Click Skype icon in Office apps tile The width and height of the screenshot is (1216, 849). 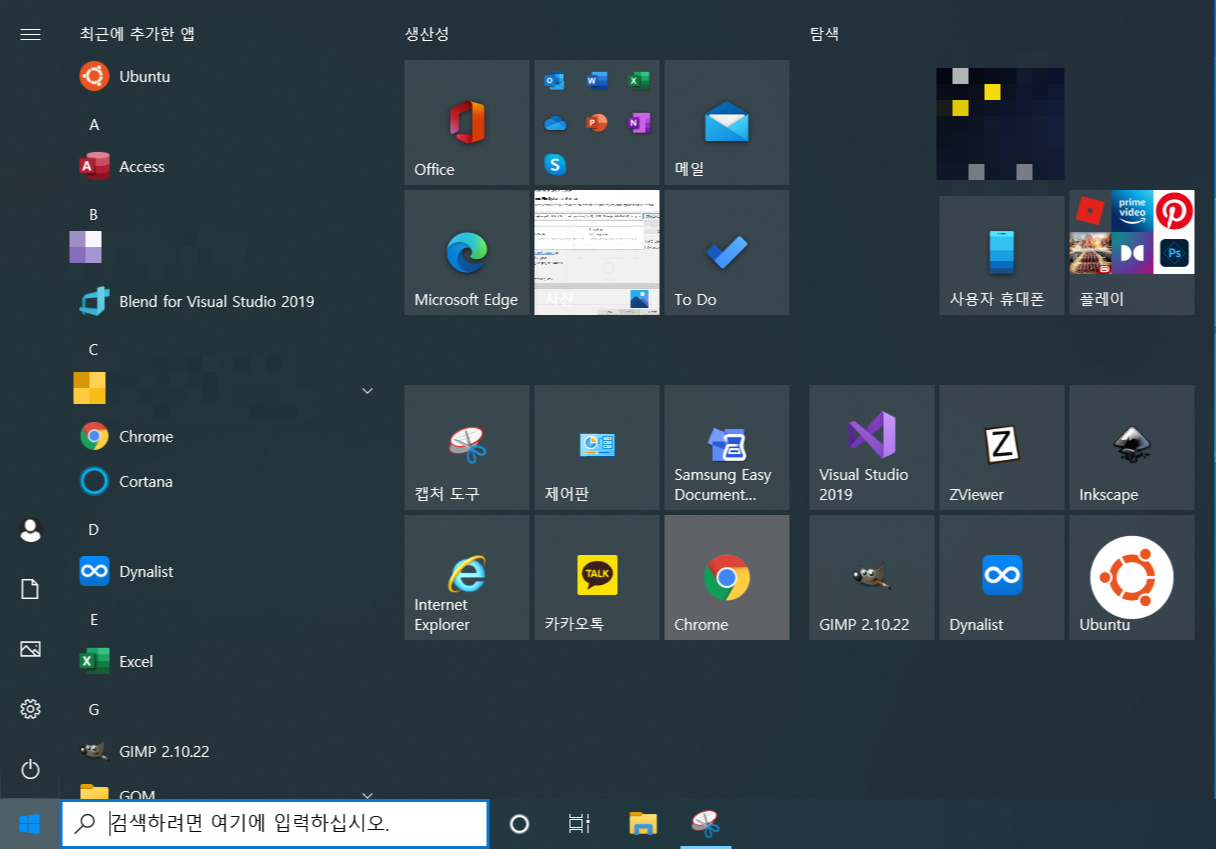point(555,163)
